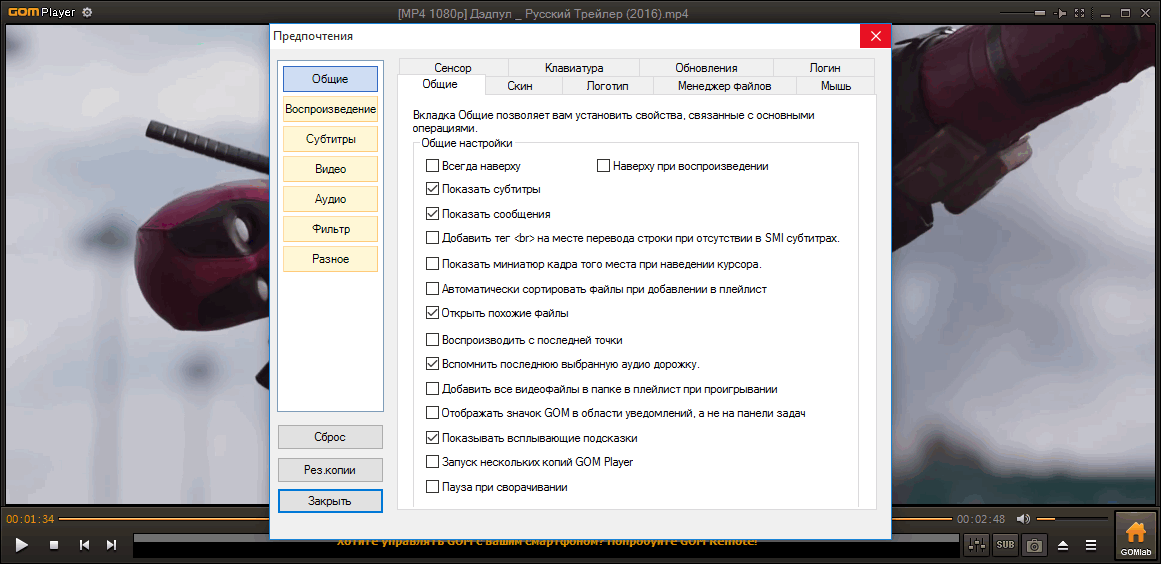Select Разное category in sidebar
1161x564 pixels.
click(330, 258)
